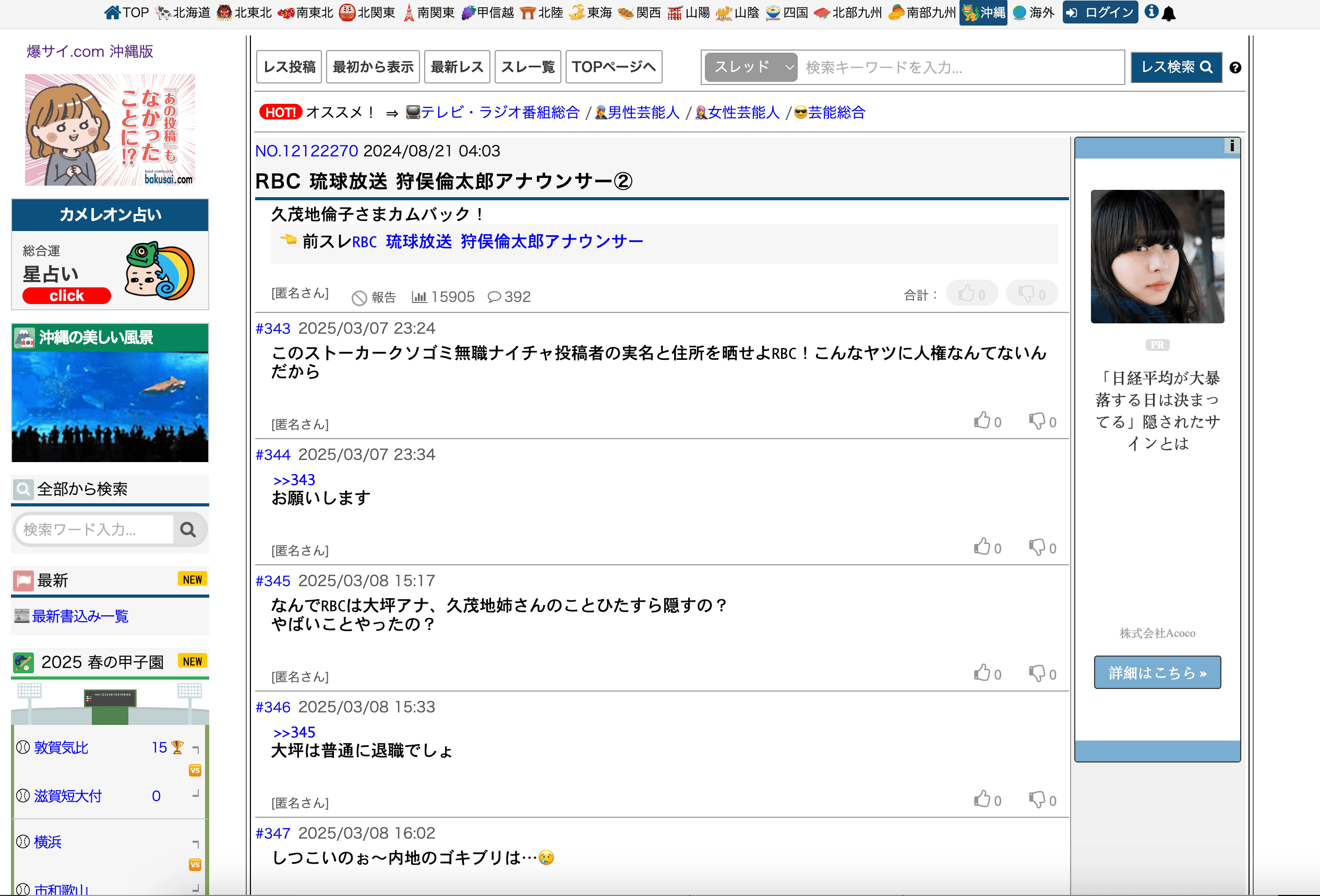
Task: Click the search magnifier in sidebar
Action: (x=188, y=530)
